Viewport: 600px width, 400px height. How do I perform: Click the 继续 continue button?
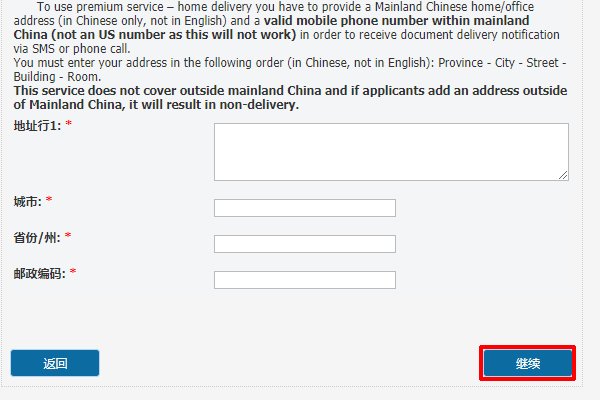click(x=528, y=364)
